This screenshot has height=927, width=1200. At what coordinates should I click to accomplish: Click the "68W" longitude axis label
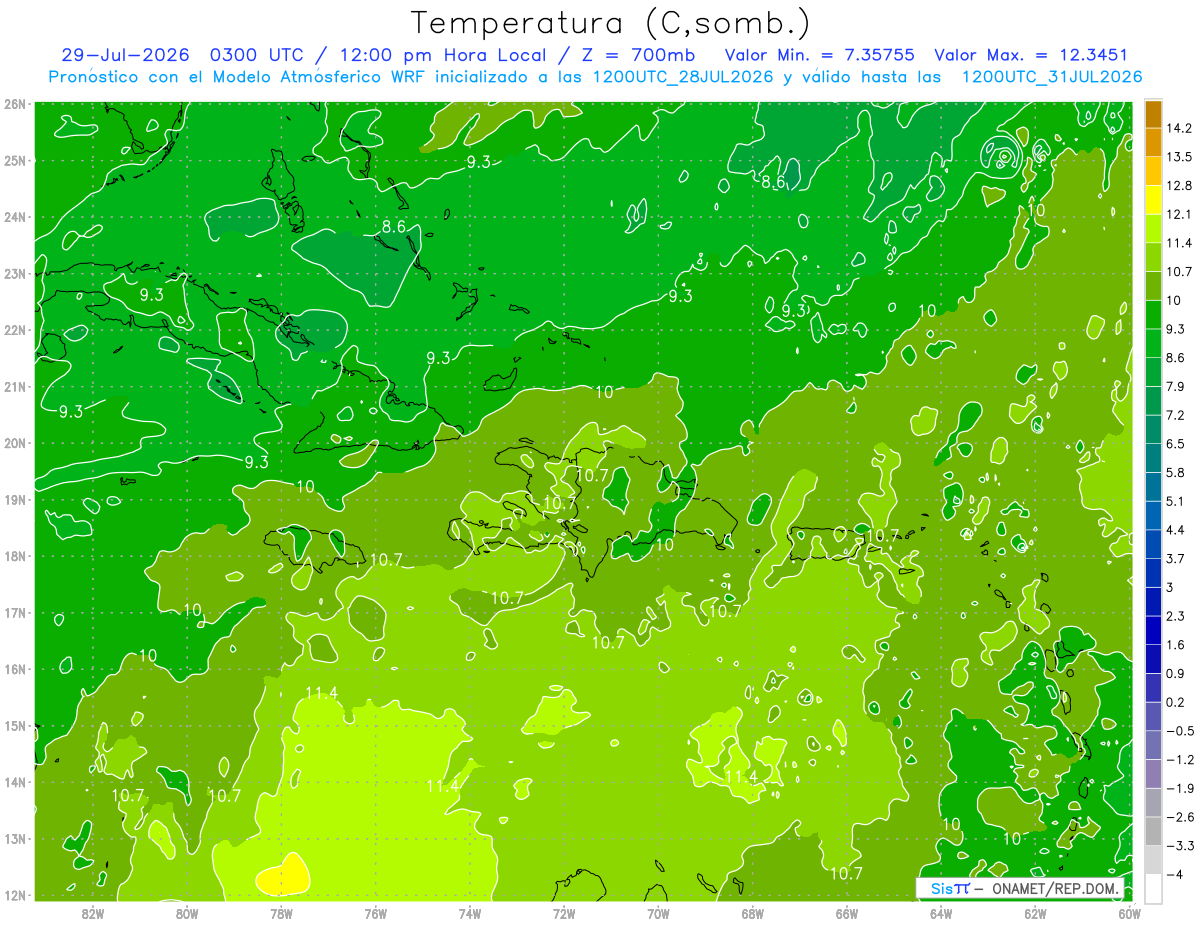(752, 913)
